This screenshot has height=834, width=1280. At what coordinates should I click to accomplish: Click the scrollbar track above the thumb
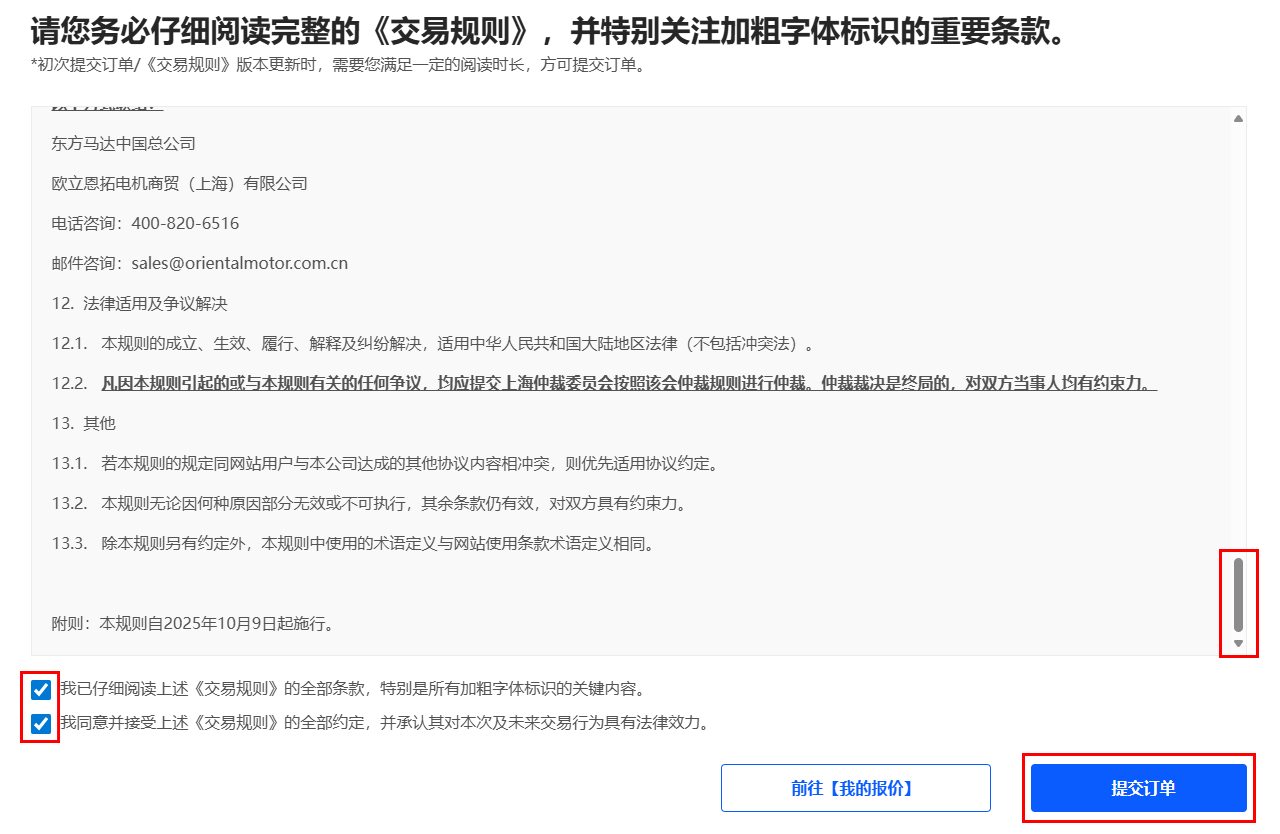pos(1238,340)
